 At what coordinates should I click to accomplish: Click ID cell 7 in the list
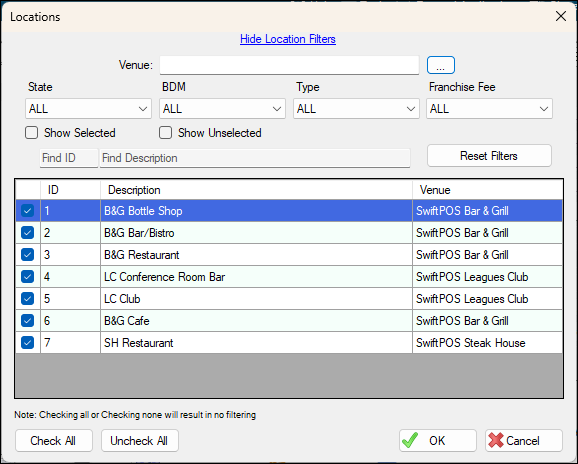(x=70, y=343)
